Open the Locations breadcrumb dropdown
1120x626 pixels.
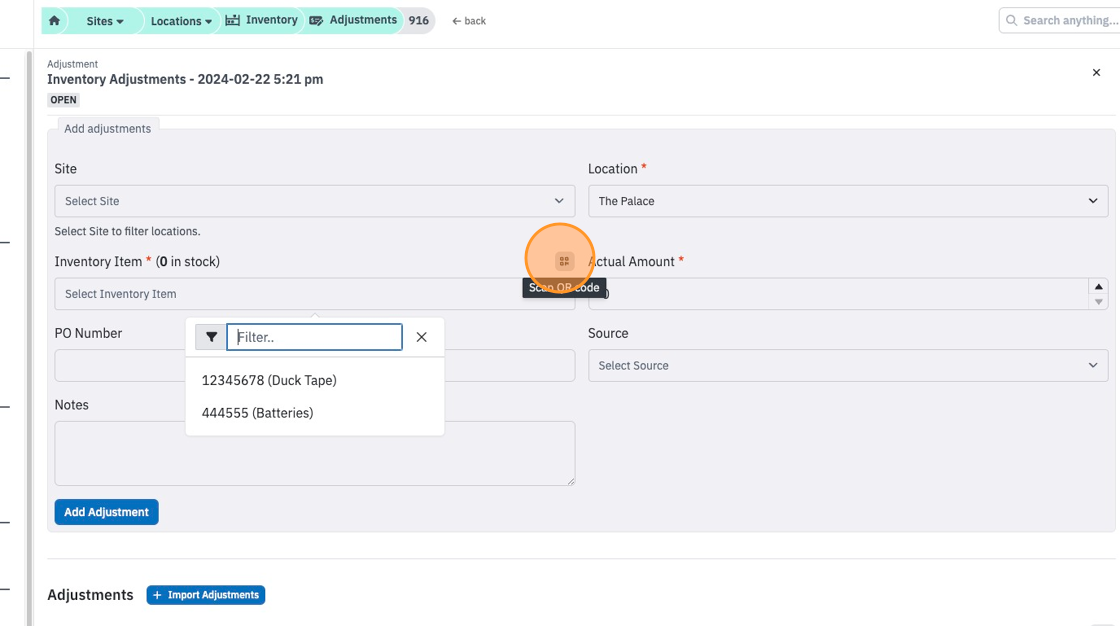181,21
